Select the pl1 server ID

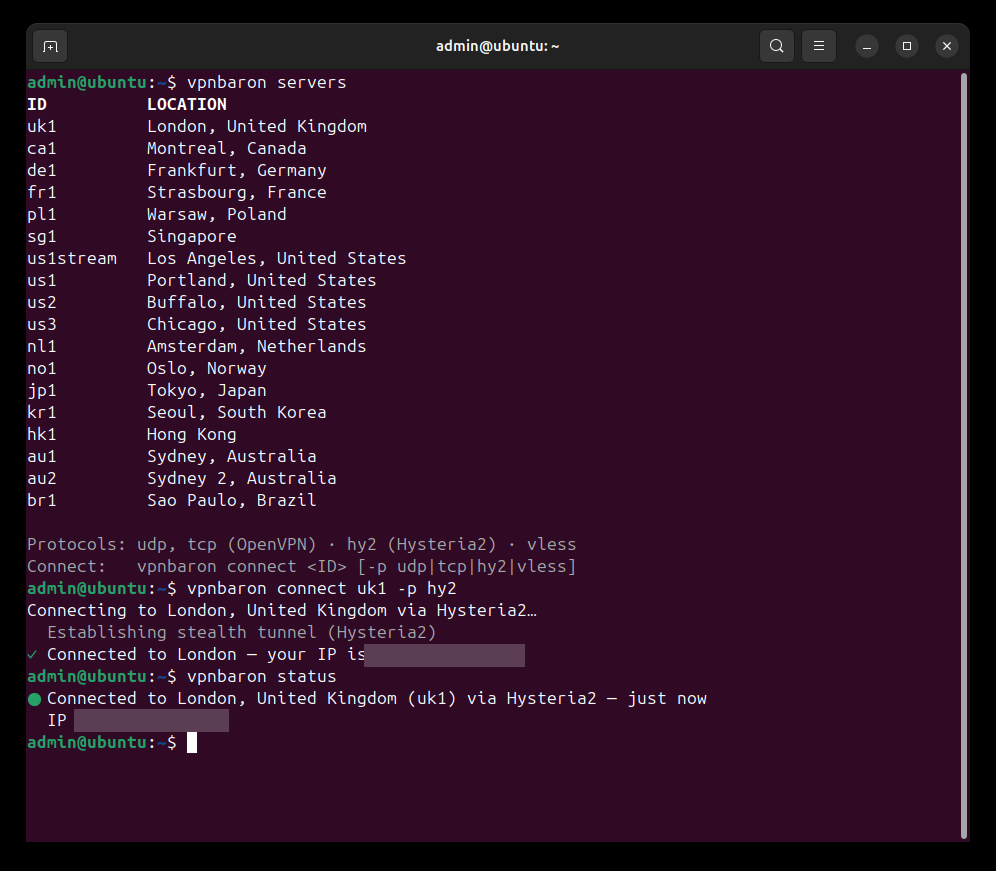pos(42,215)
